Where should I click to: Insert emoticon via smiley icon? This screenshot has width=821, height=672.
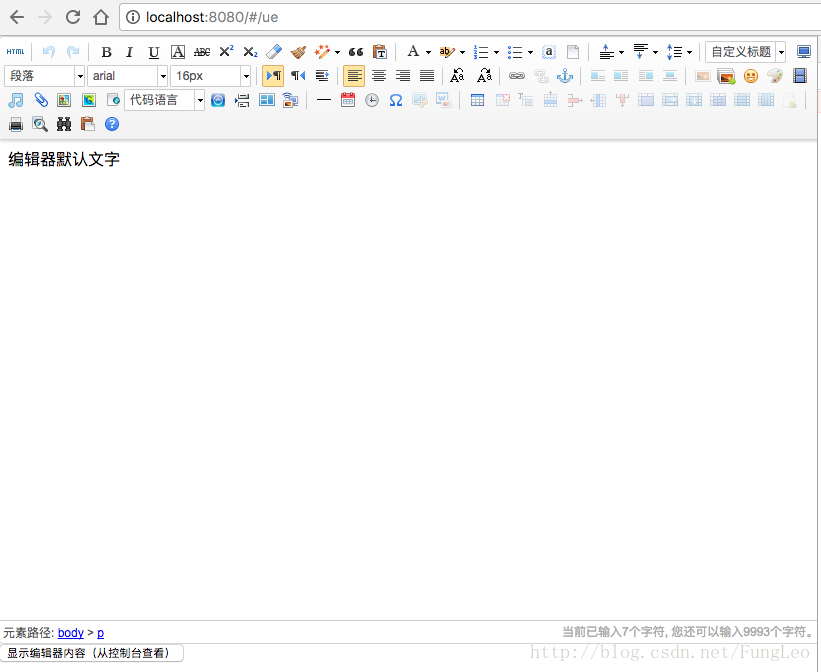[751, 76]
